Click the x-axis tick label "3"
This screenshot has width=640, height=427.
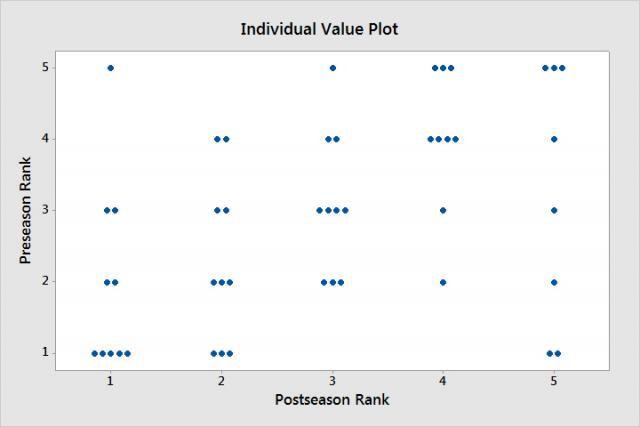(332, 381)
